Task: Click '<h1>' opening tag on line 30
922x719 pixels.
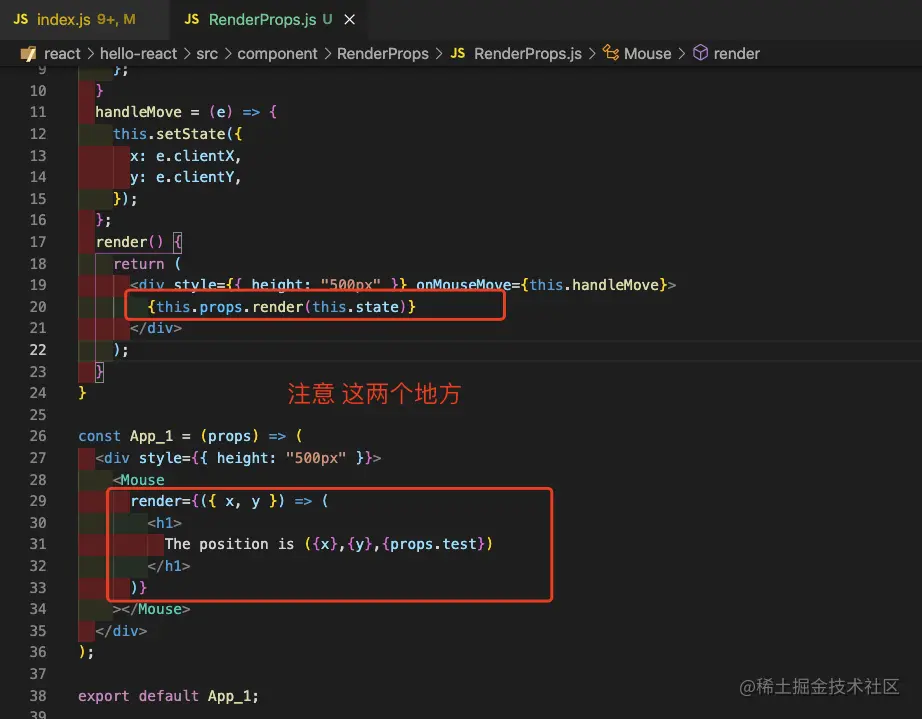Action: 165,523
